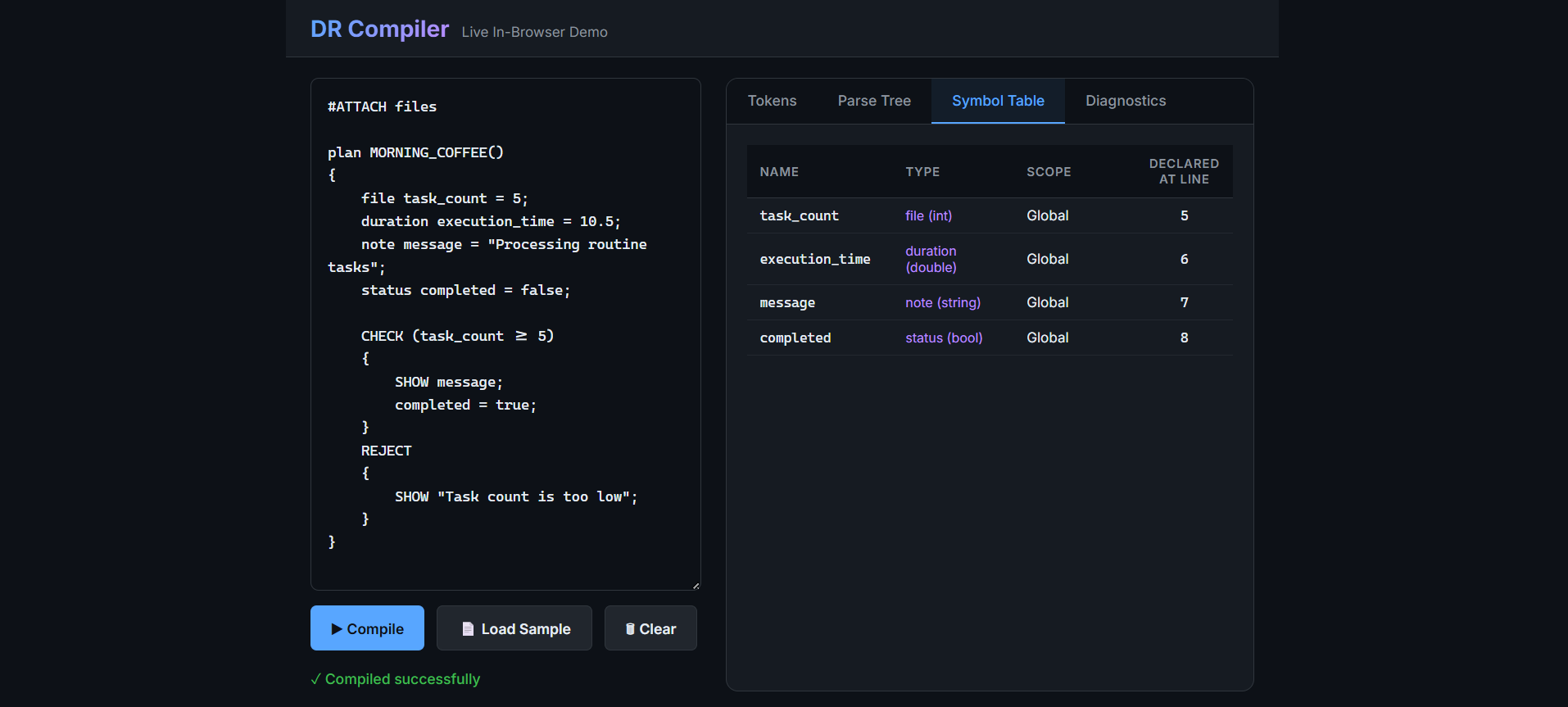
Task: Click the Clear button
Action: 650,628
